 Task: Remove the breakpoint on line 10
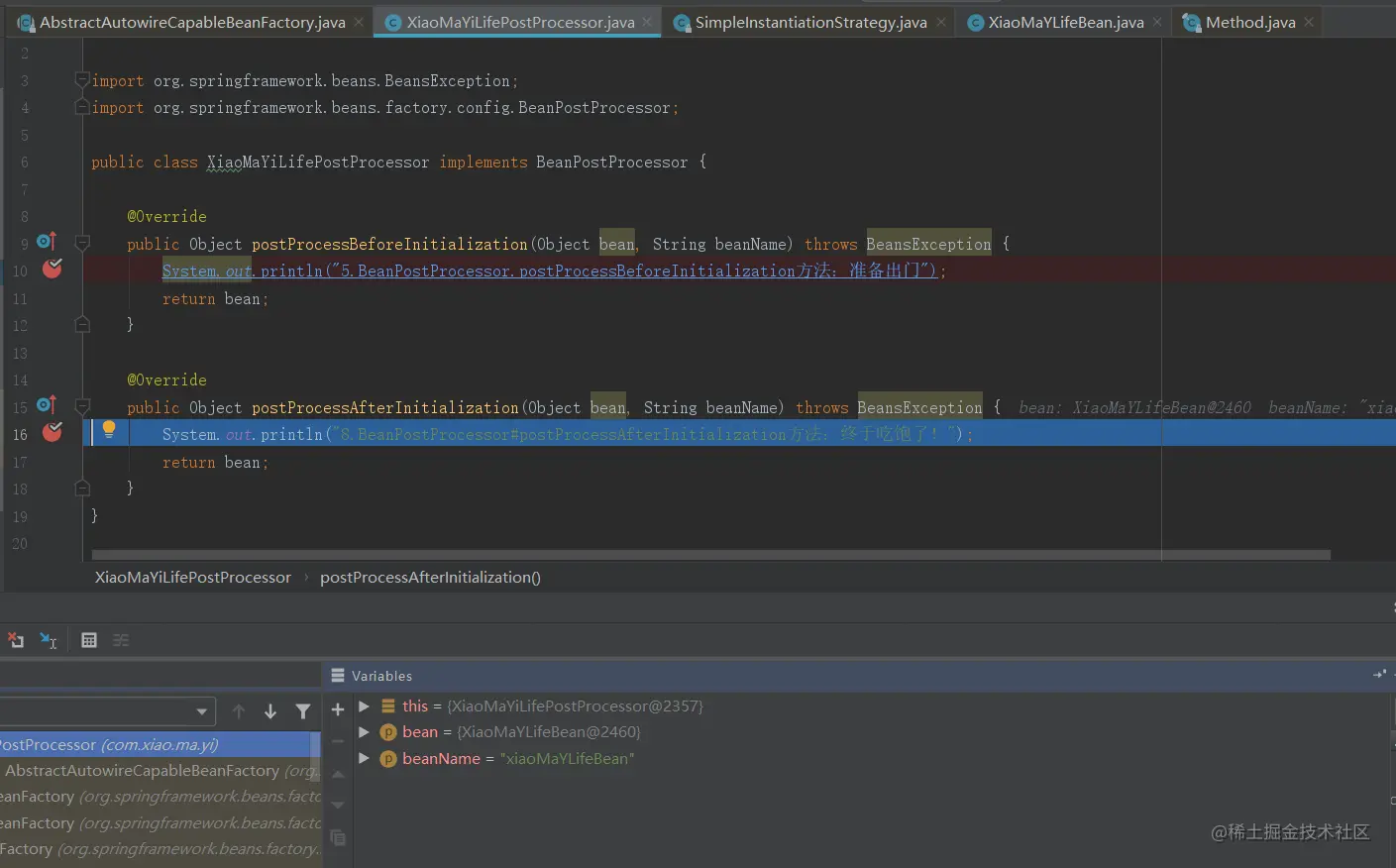[x=53, y=269]
